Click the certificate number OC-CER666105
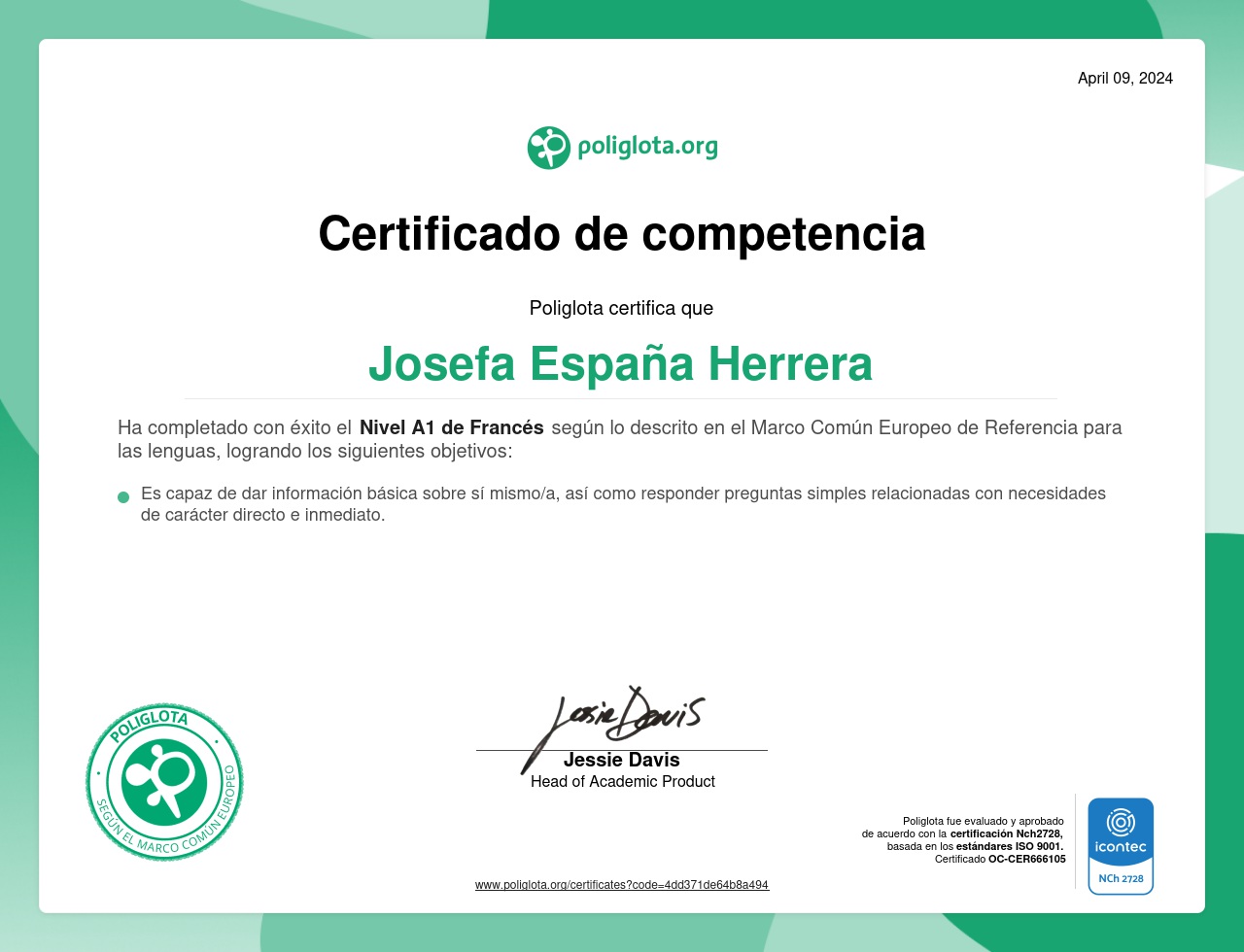Viewport: 1244px width, 952px height. coord(1027,859)
